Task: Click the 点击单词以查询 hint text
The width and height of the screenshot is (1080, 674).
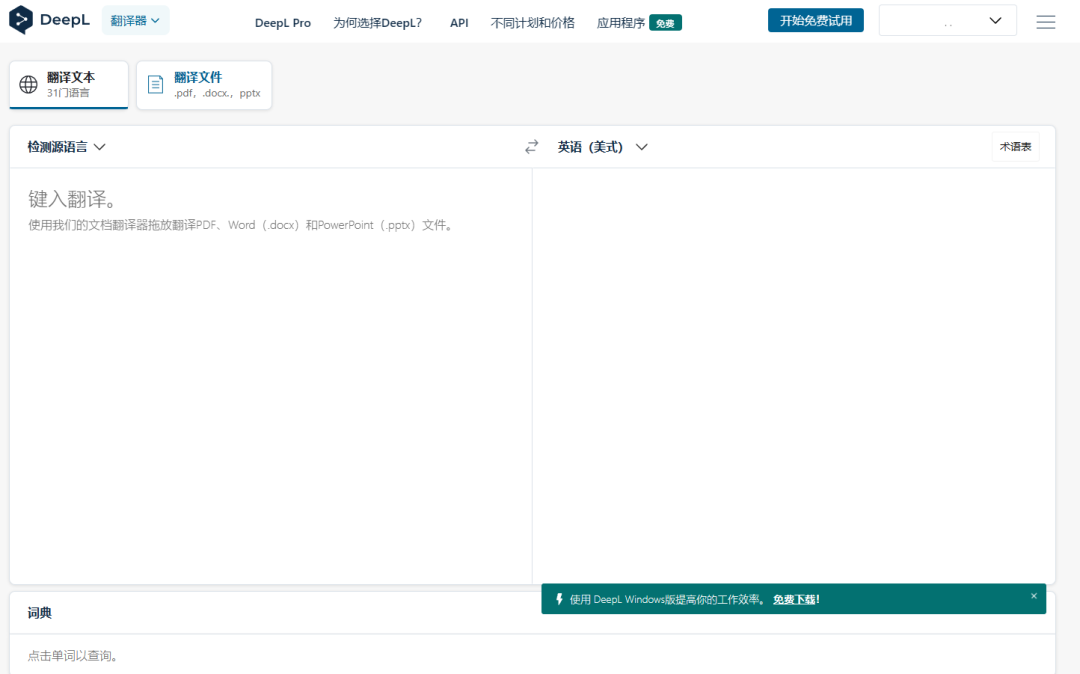Action: [x=72, y=655]
